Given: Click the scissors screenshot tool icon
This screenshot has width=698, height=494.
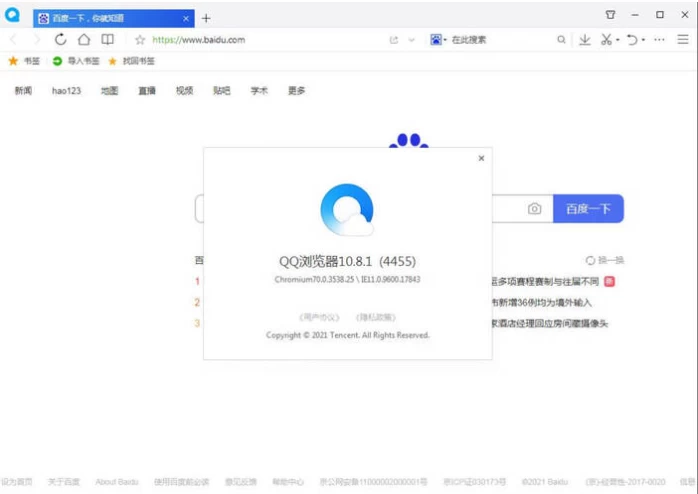Looking at the screenshot, I should pyautogui.click(x=606, y=40).
